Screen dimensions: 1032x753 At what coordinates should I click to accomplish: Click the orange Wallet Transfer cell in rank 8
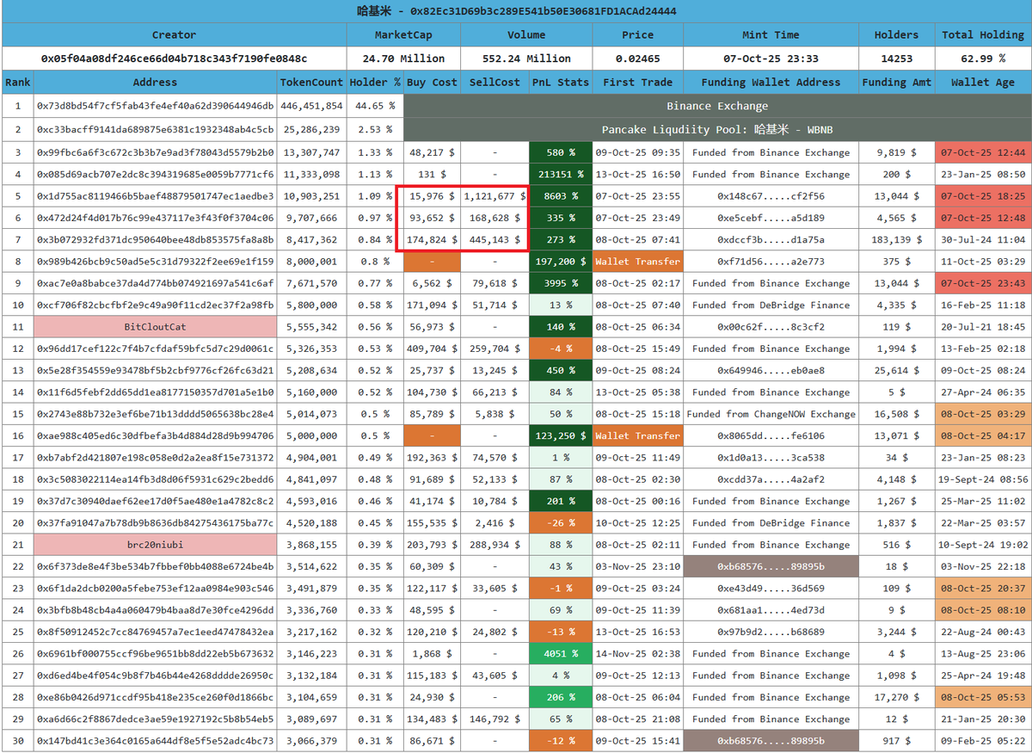(637, 261)
